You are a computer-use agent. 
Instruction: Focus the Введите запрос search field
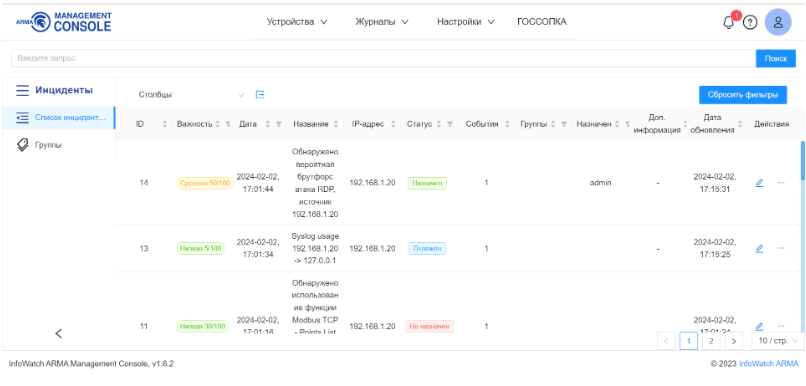point(383,59)
